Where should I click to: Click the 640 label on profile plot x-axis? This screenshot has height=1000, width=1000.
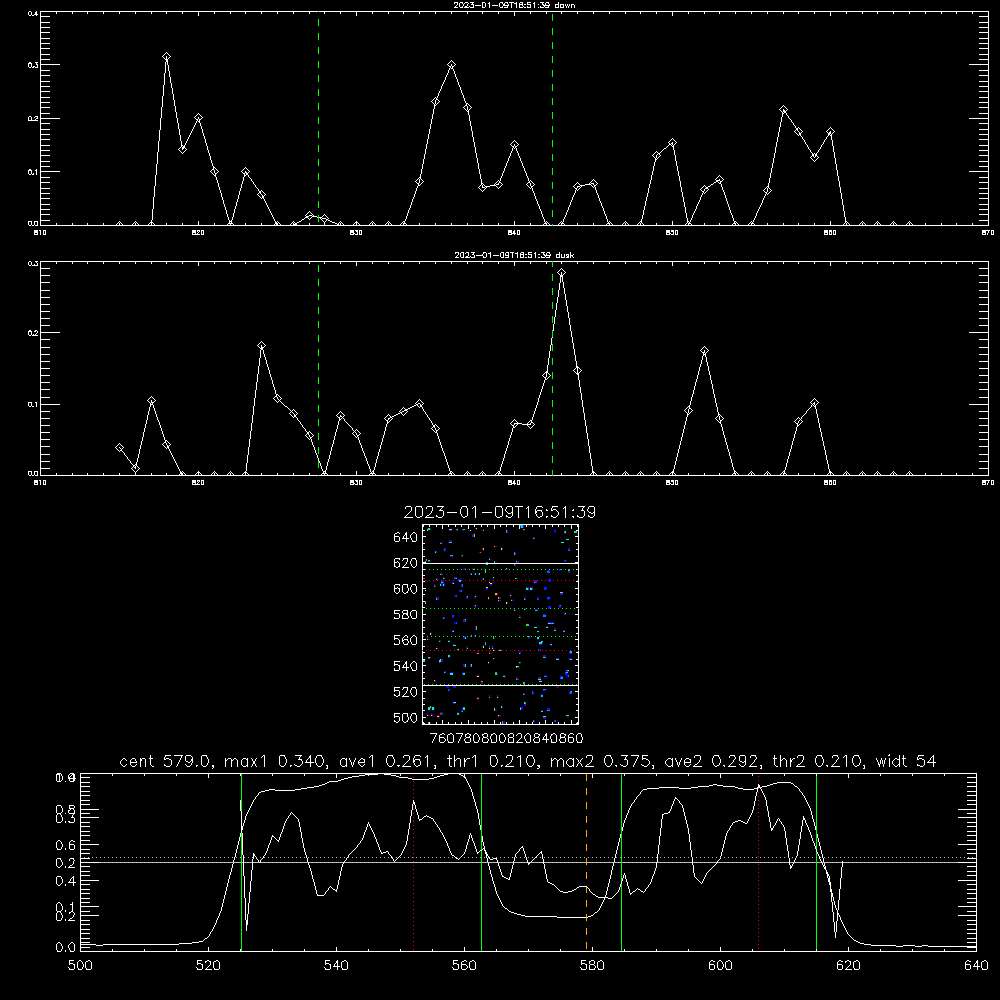click(976, 966)
